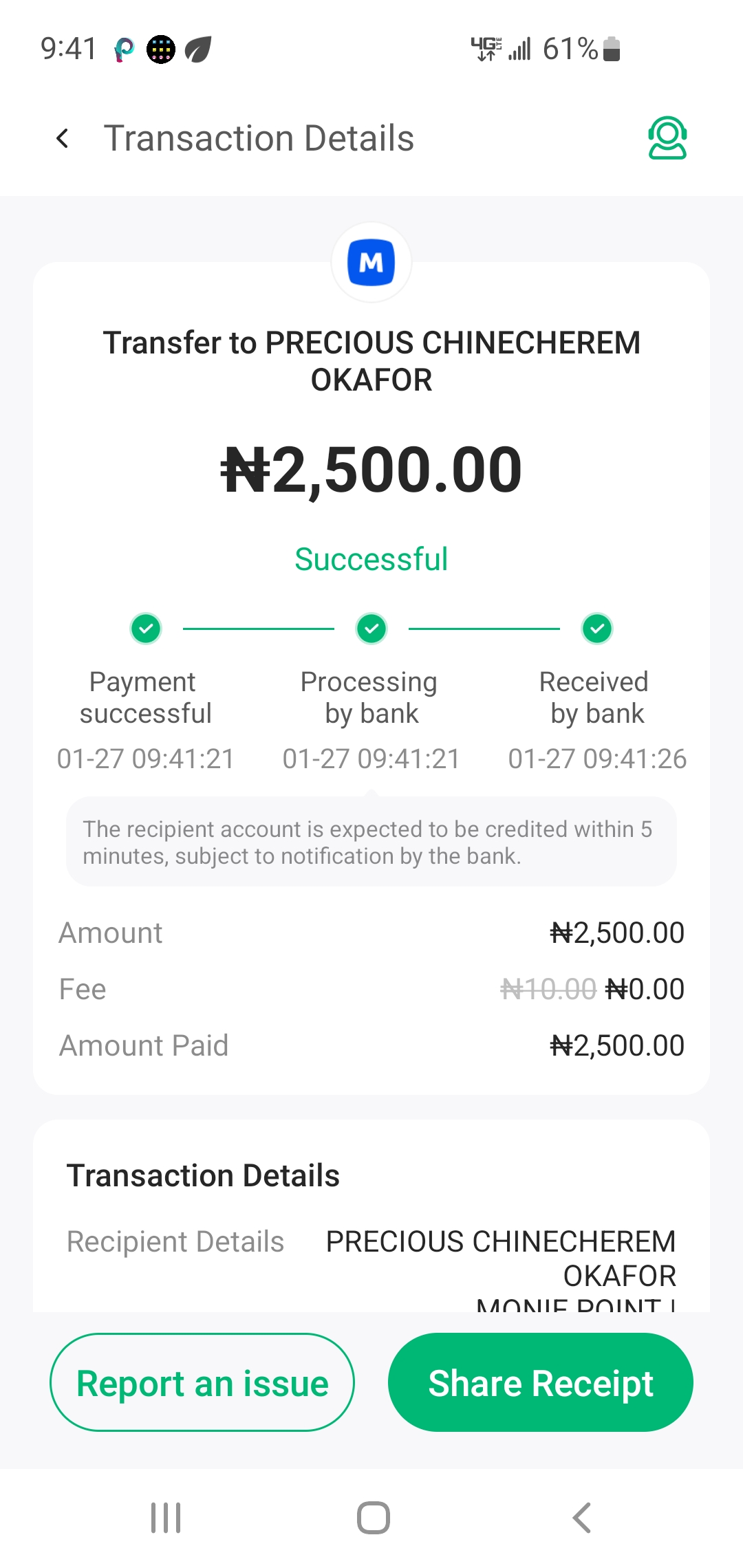Open customer support headset icon
The height and width of the screenshot is (1568, 743).
coord(667,138)
